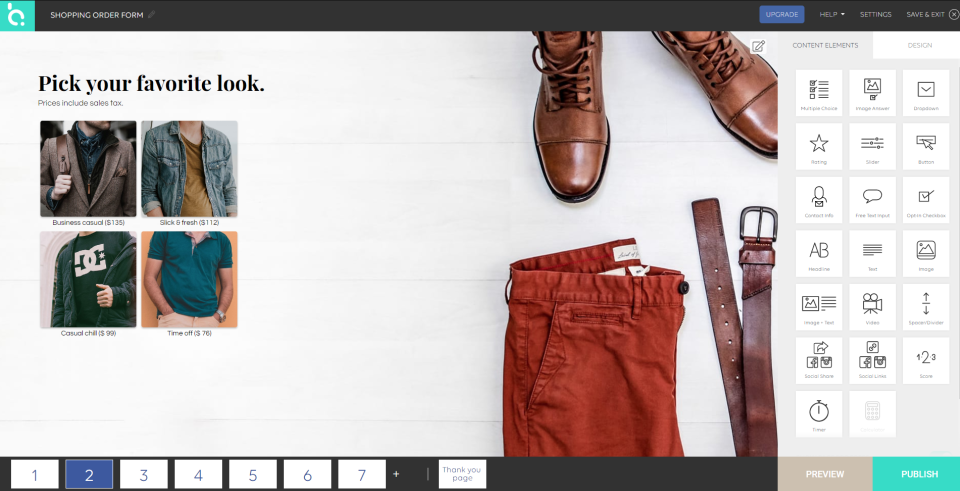Select the Business casual image option
The height and width of the screenshot is (491, 960).
pyautogui.click(x=88, y=169)
